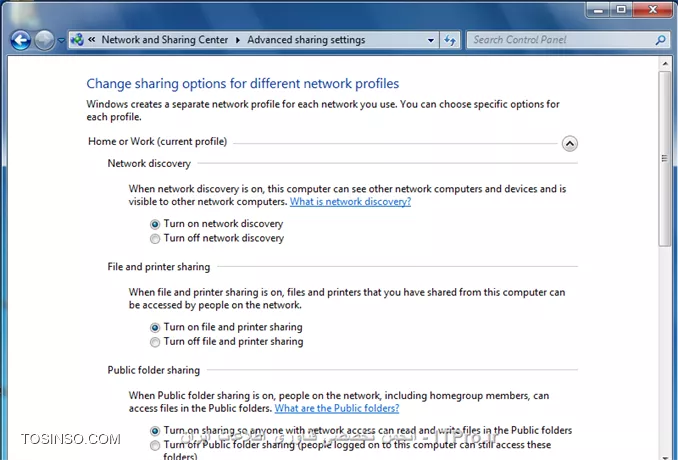Maximize the Advanced sharing settings window
The image size is (678, 460).
click(x=621, y=10)
